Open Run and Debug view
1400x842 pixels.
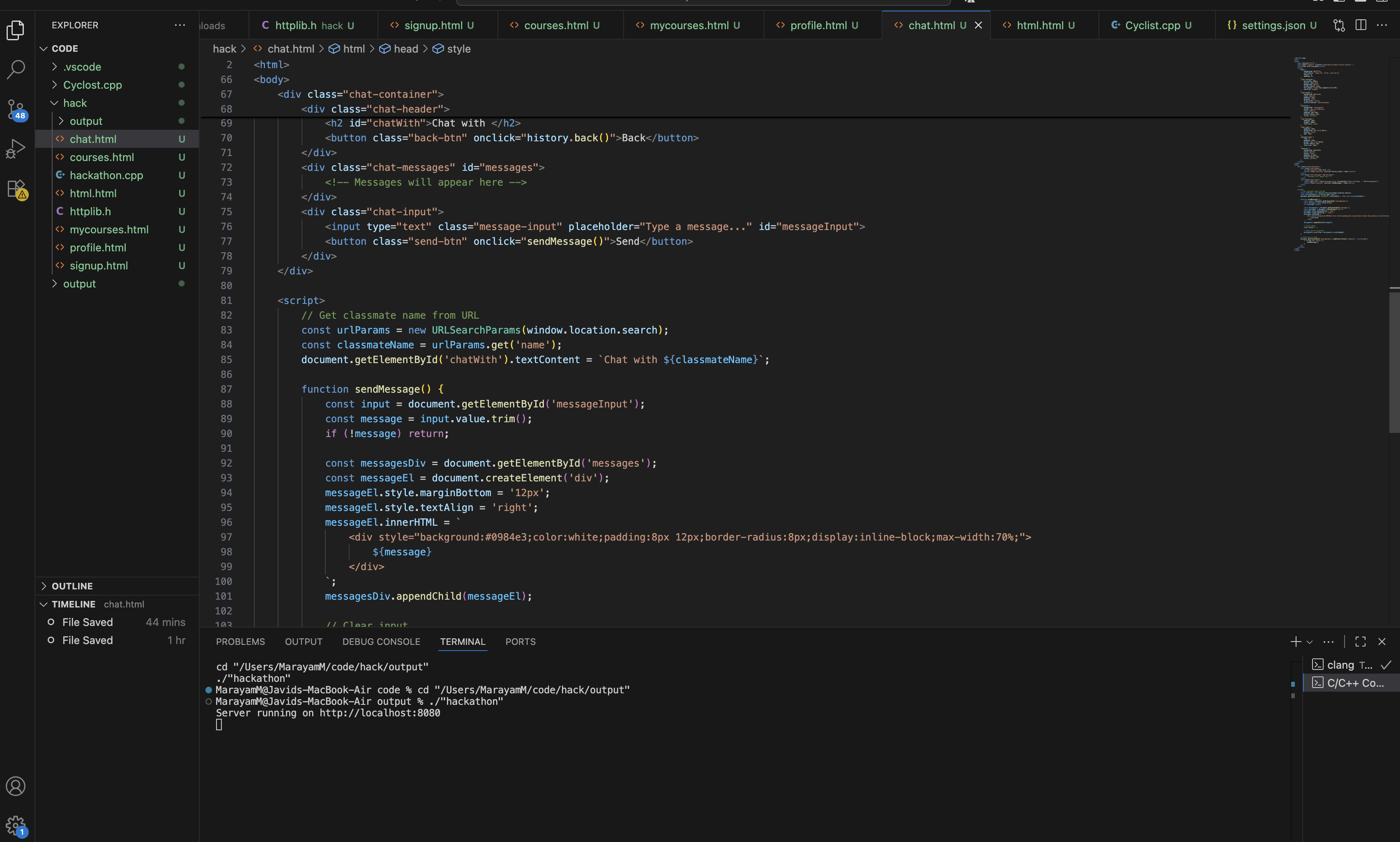[x=16, y=149]
